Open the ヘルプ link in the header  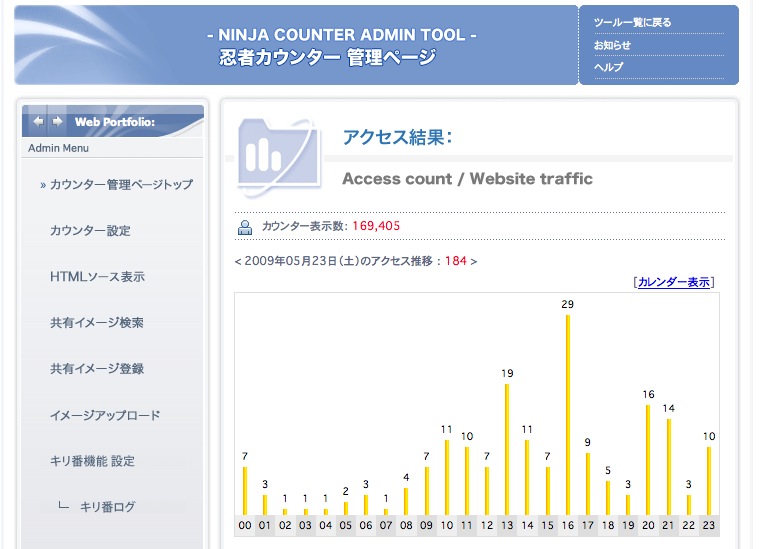608,67
